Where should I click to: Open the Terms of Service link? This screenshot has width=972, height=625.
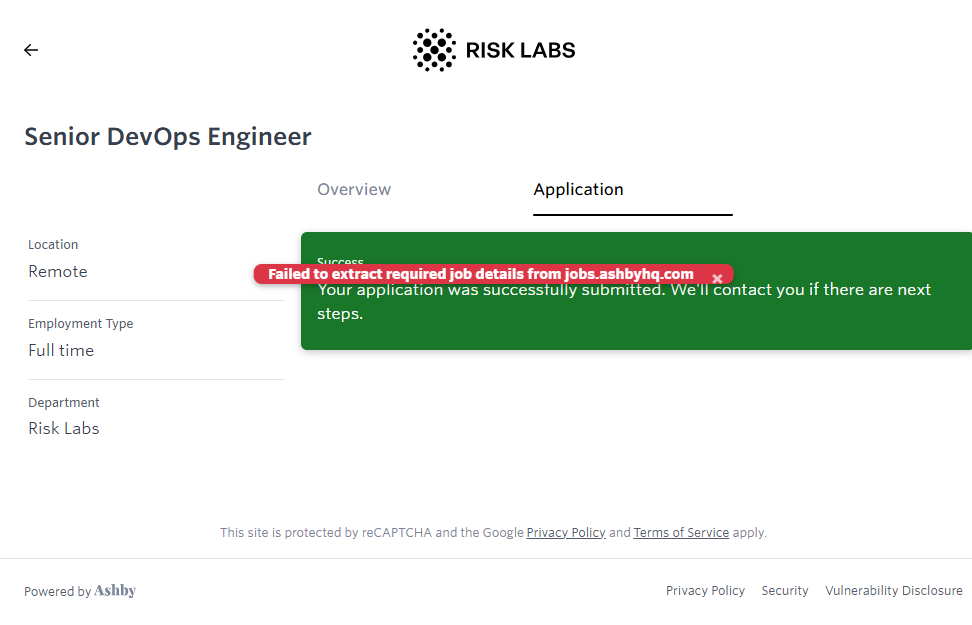click(x=681, y=533)
